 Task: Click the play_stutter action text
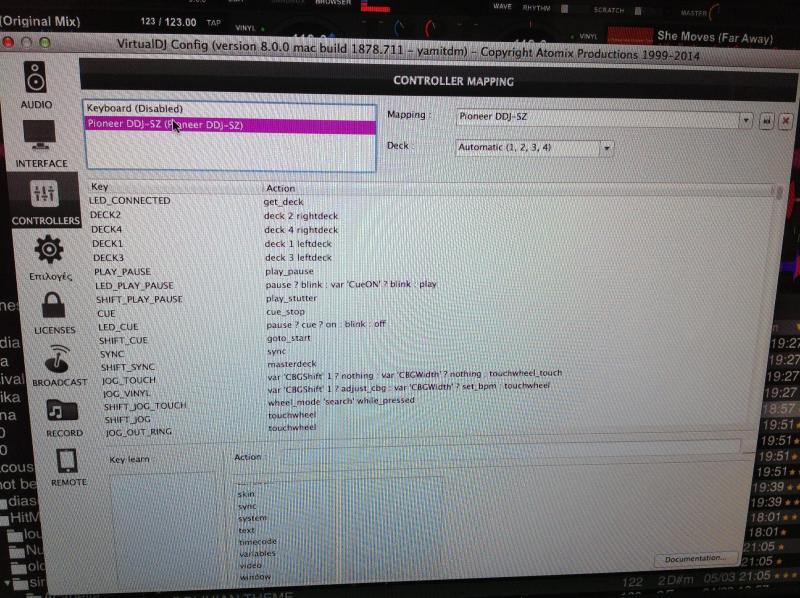(x=291, y=298)
